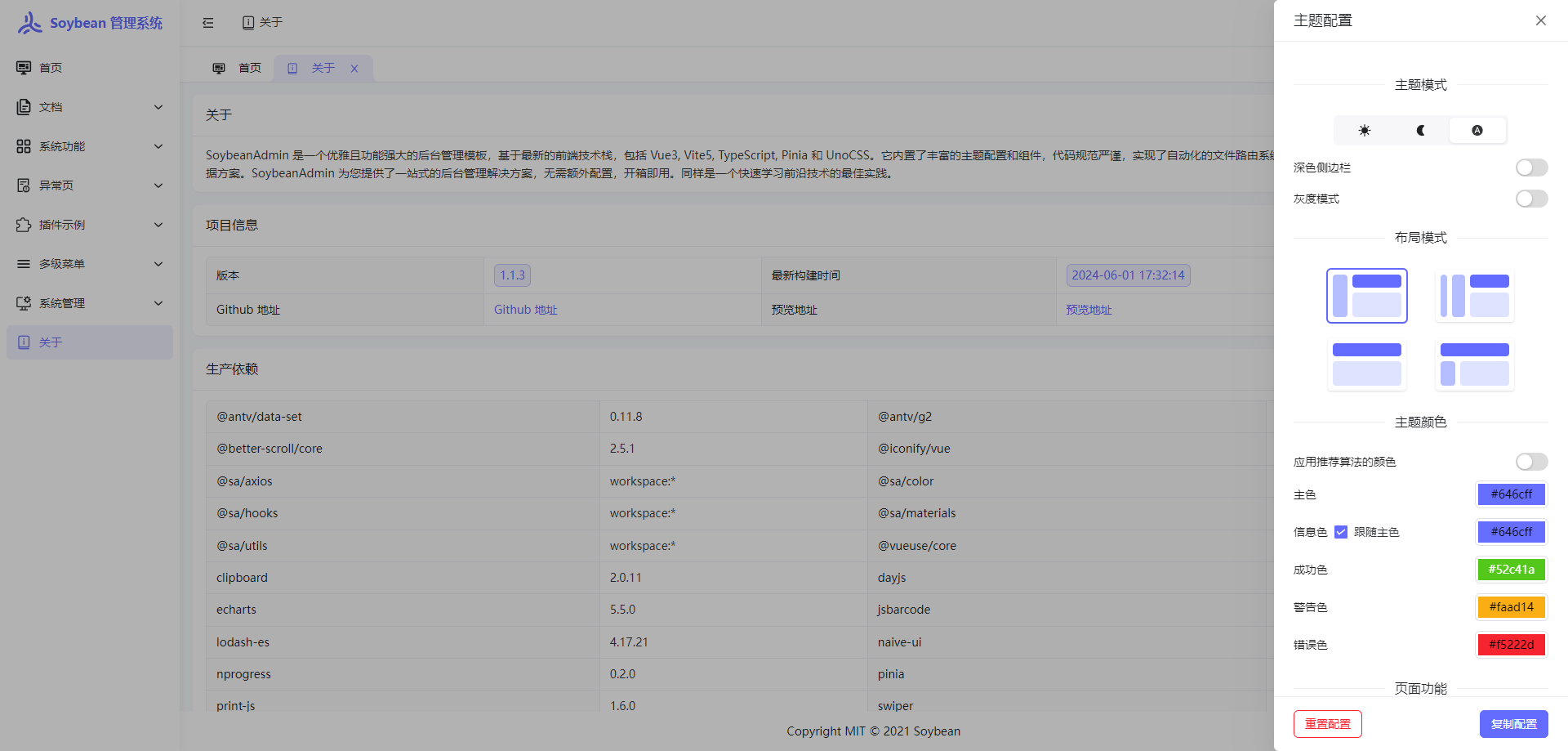Click the 复制配置 button
This screenshot has width=1568, height=751.
tap(1513, 724)
